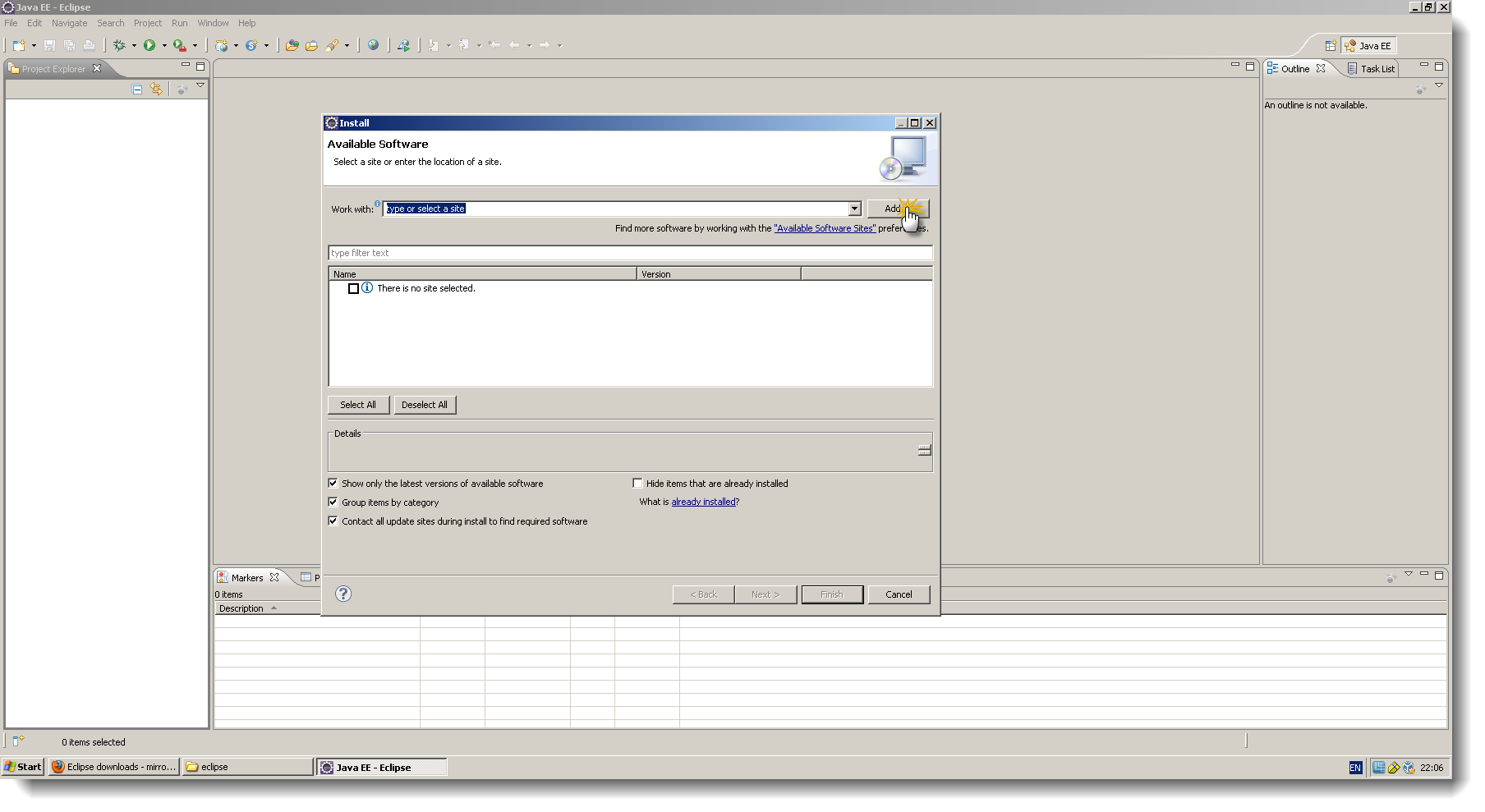Click the Last Edit Location icon
Viewport: 1485px width, 812px height.
click(x=494, y=45)
